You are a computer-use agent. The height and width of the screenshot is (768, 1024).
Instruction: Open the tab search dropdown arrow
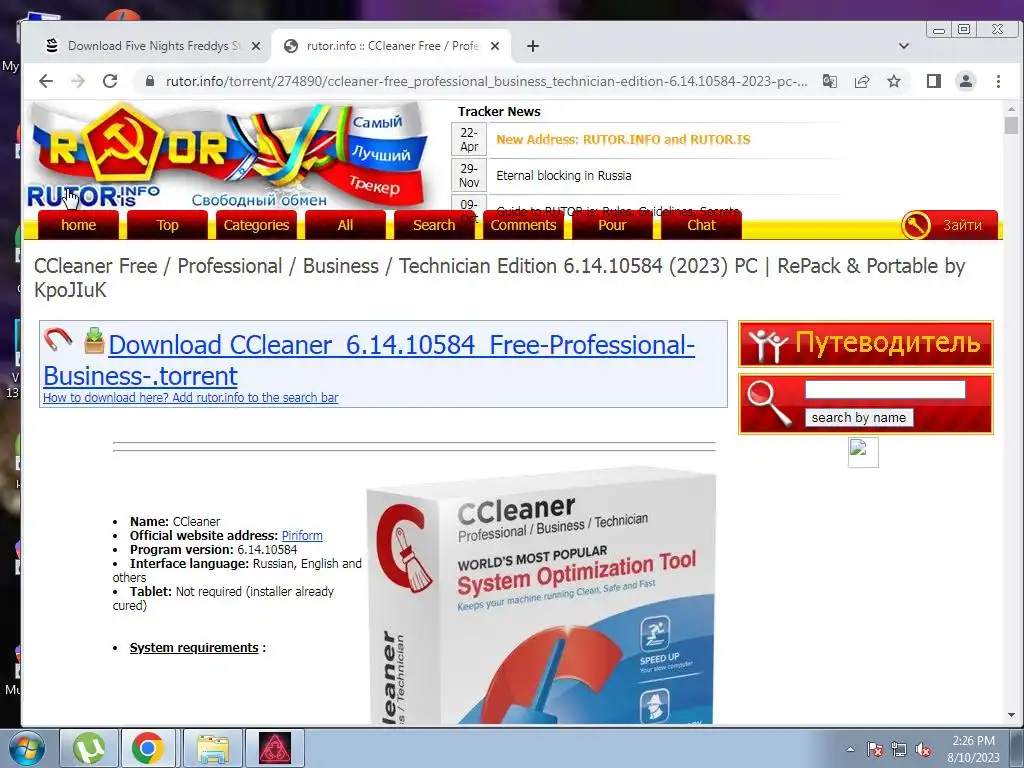click(x=904, y=46)
